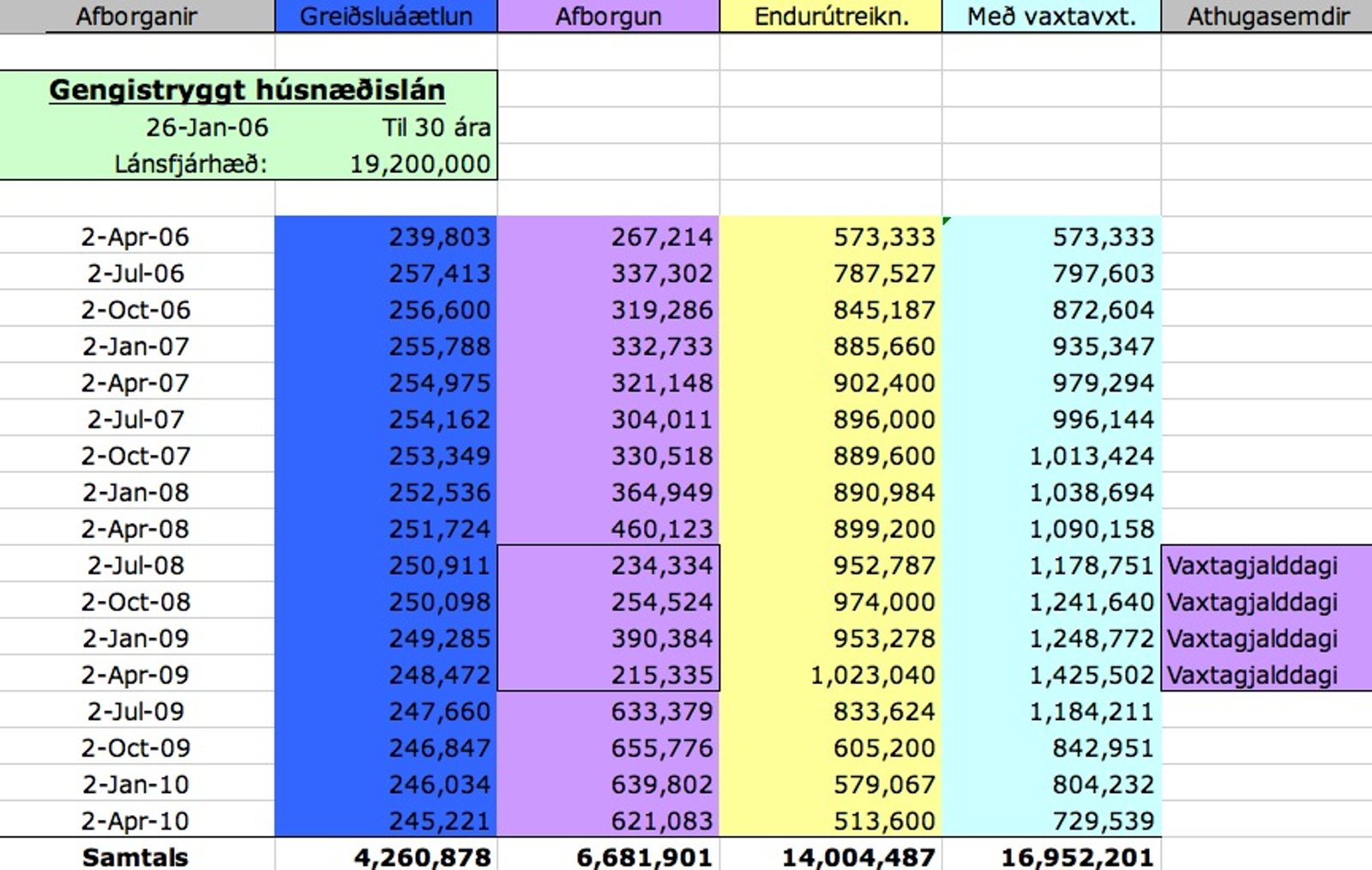Image resolution: width=1372 pixels, height=870 pixels.
Task: Select the 2-Jul-07 date cell
Action: [137, 418]
